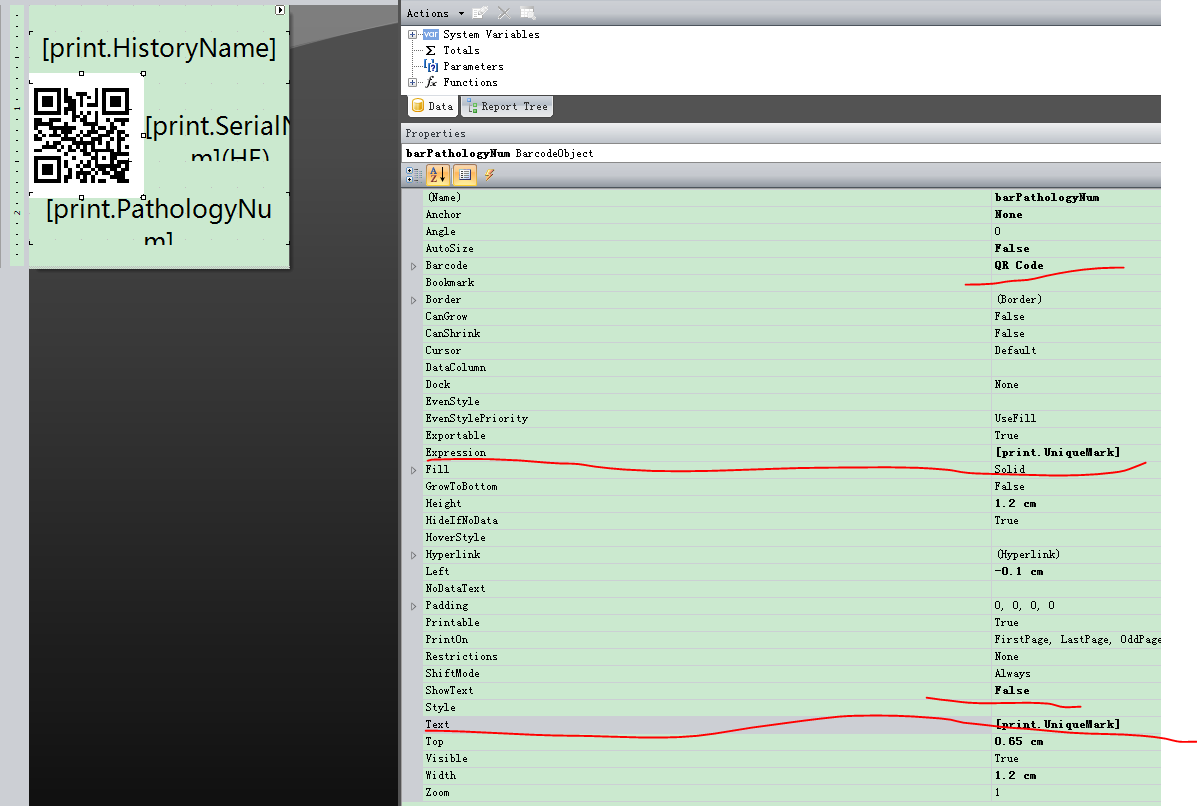Toggle Alphabetical A-Z sort in Properties

coord(438,176)
